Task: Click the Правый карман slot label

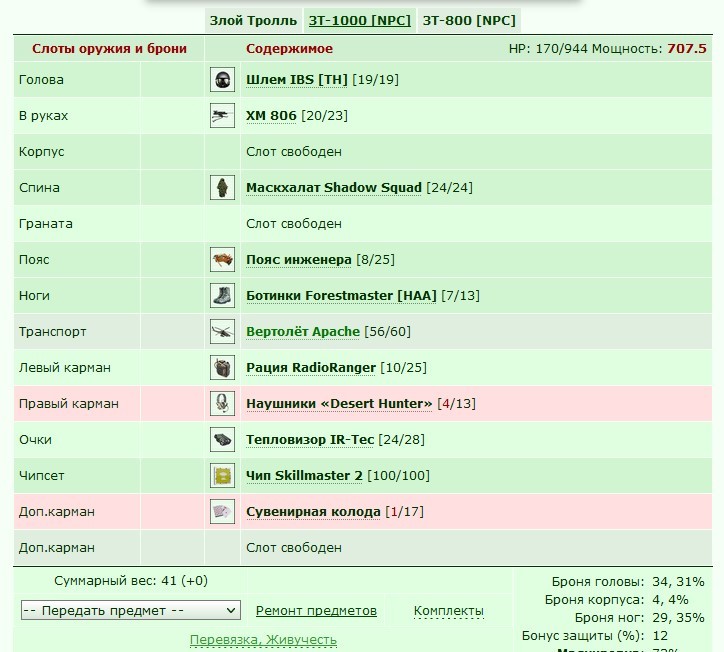Action: click(x=69, y=404)
